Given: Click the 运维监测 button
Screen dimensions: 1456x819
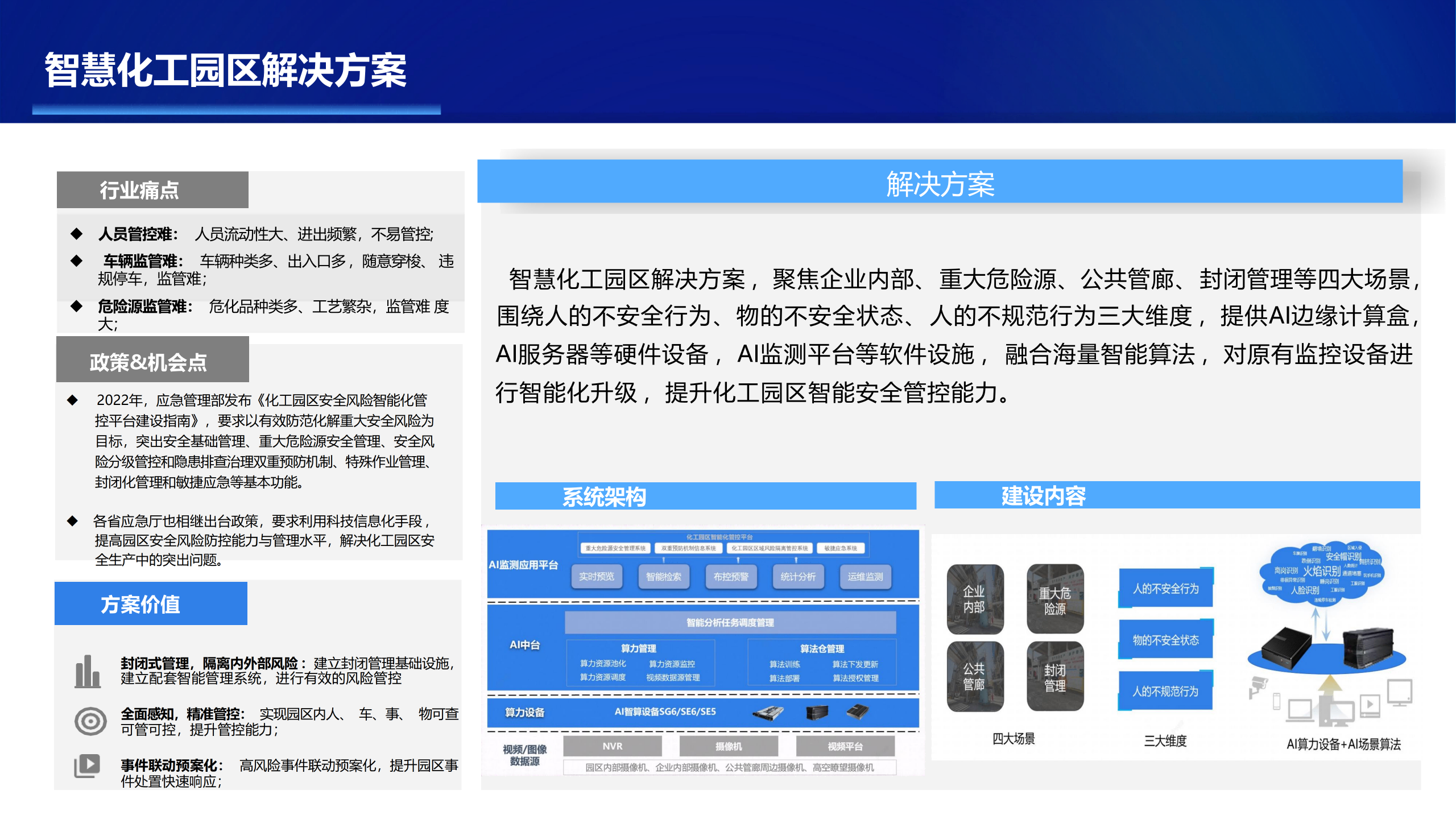Looking at the screenshot, I should tap(864, 577).
